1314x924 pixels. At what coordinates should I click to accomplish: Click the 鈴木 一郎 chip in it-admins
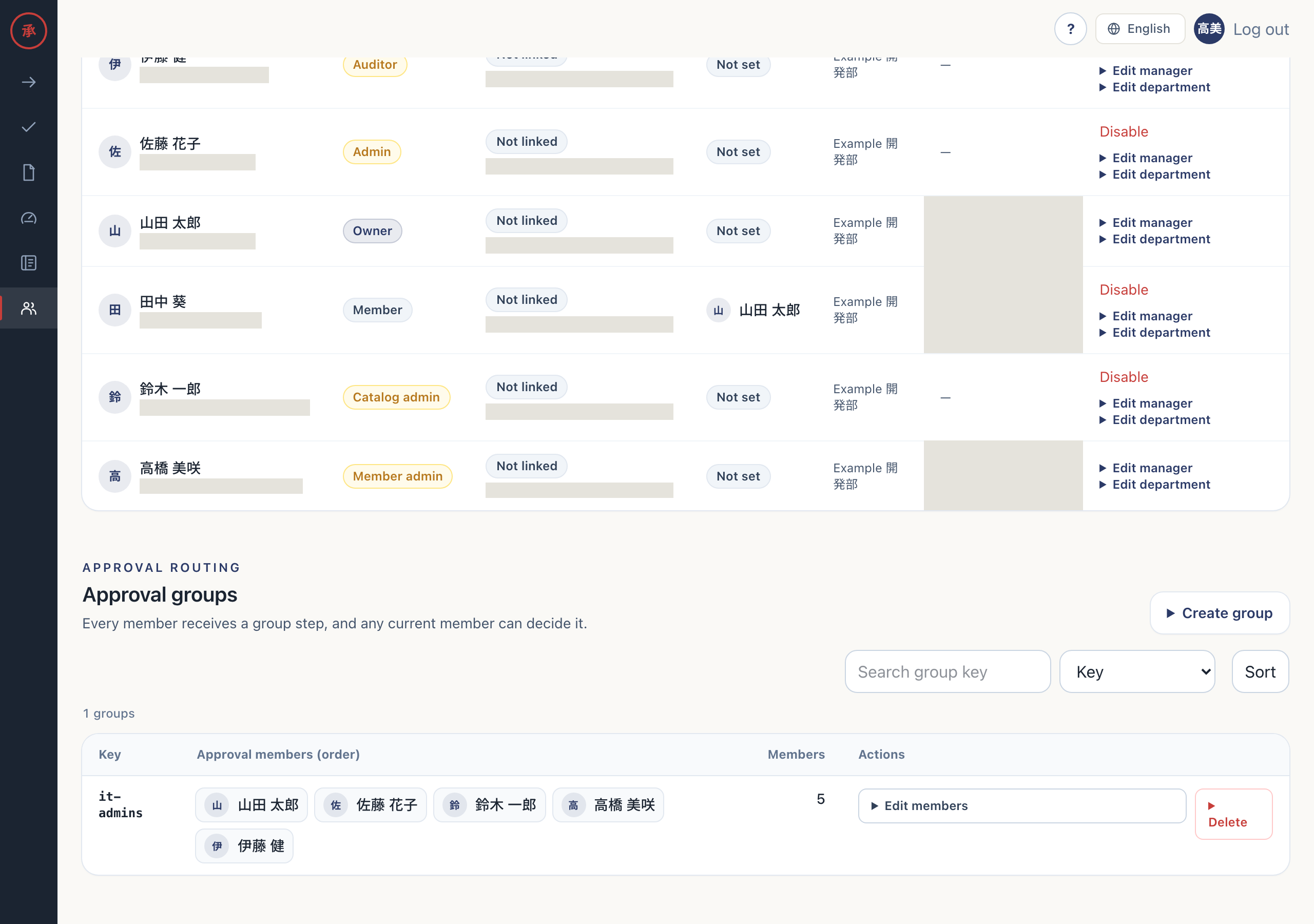(489, 805)
